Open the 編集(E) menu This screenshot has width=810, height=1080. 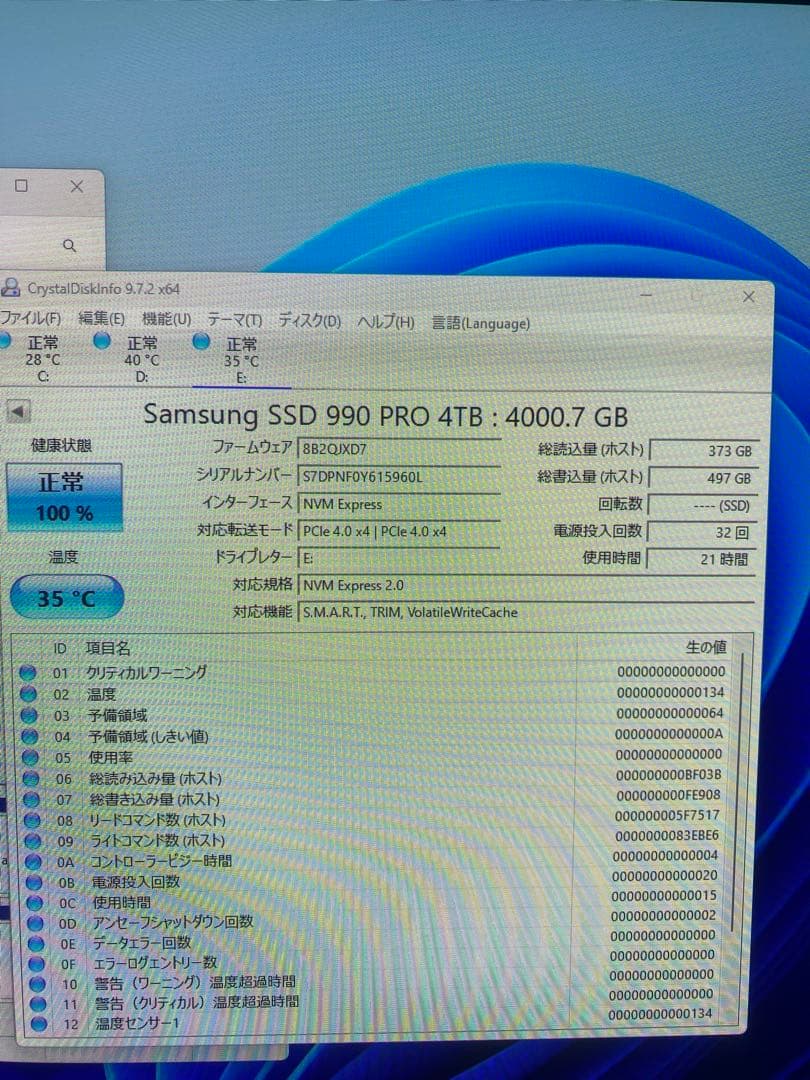pos(101,320)
